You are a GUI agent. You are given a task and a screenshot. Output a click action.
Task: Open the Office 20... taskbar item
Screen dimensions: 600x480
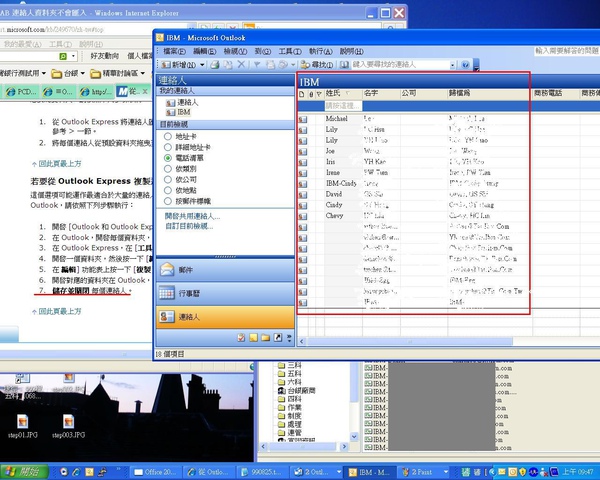[156, 472]
